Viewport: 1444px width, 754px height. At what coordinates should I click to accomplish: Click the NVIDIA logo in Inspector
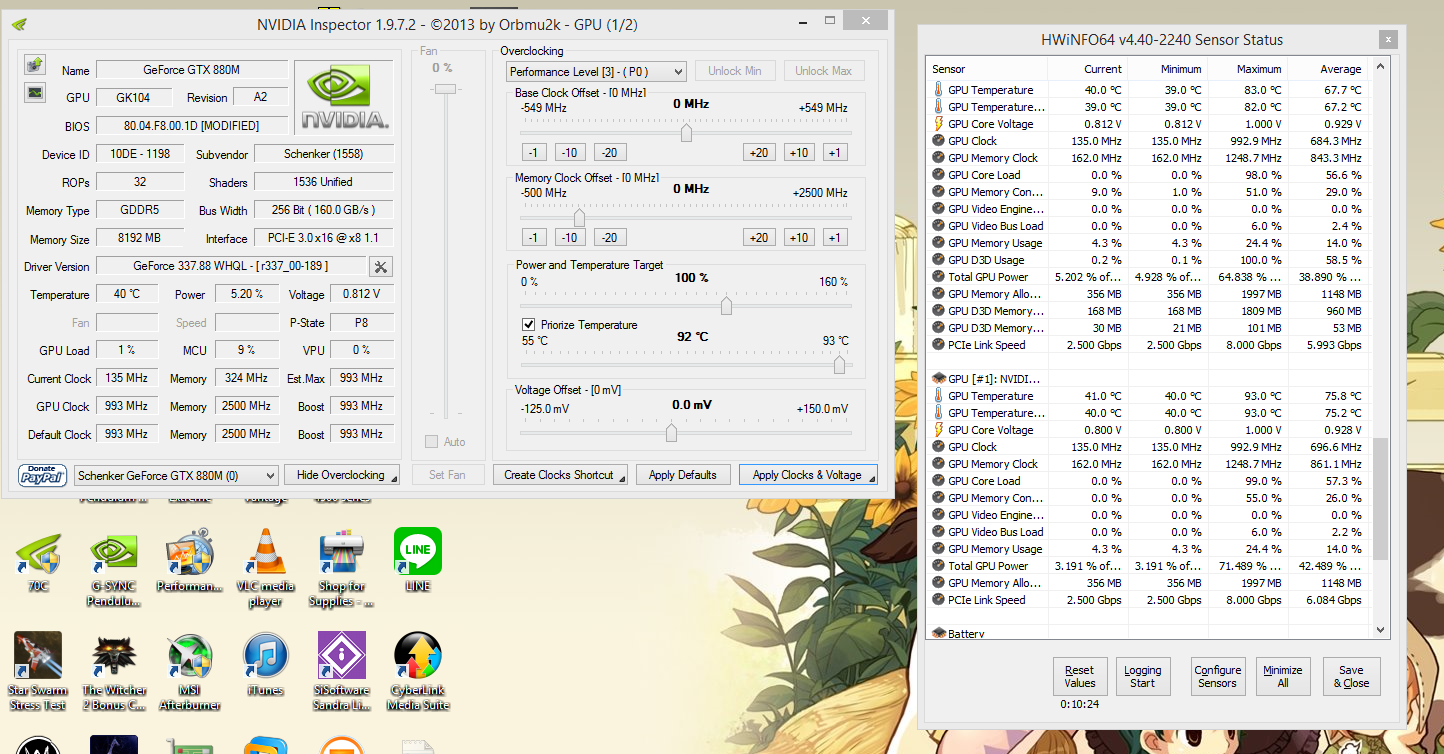click(344, 97)
